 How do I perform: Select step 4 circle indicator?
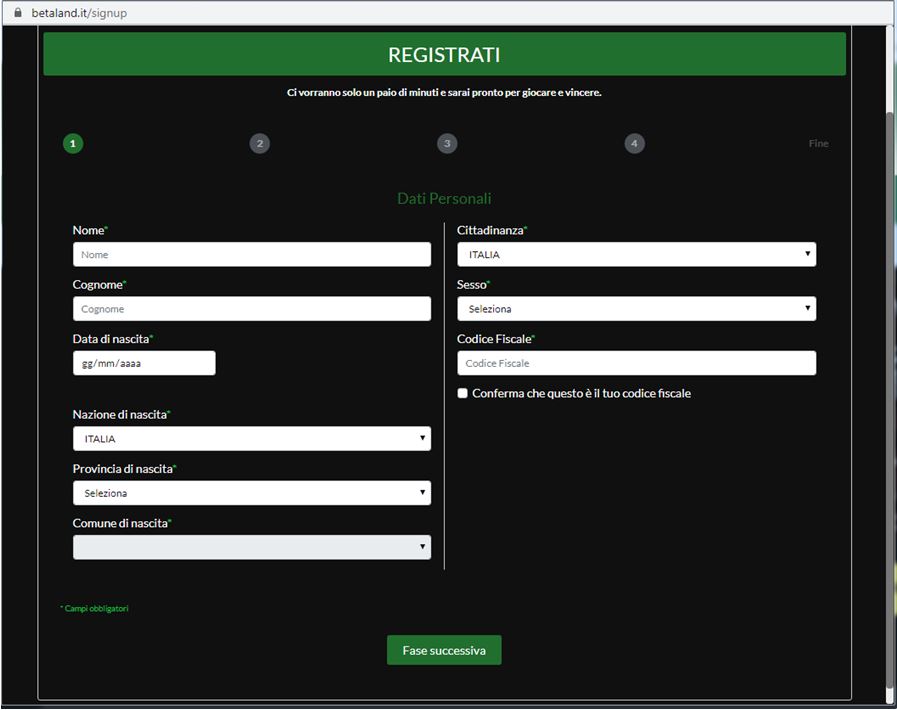635,143
